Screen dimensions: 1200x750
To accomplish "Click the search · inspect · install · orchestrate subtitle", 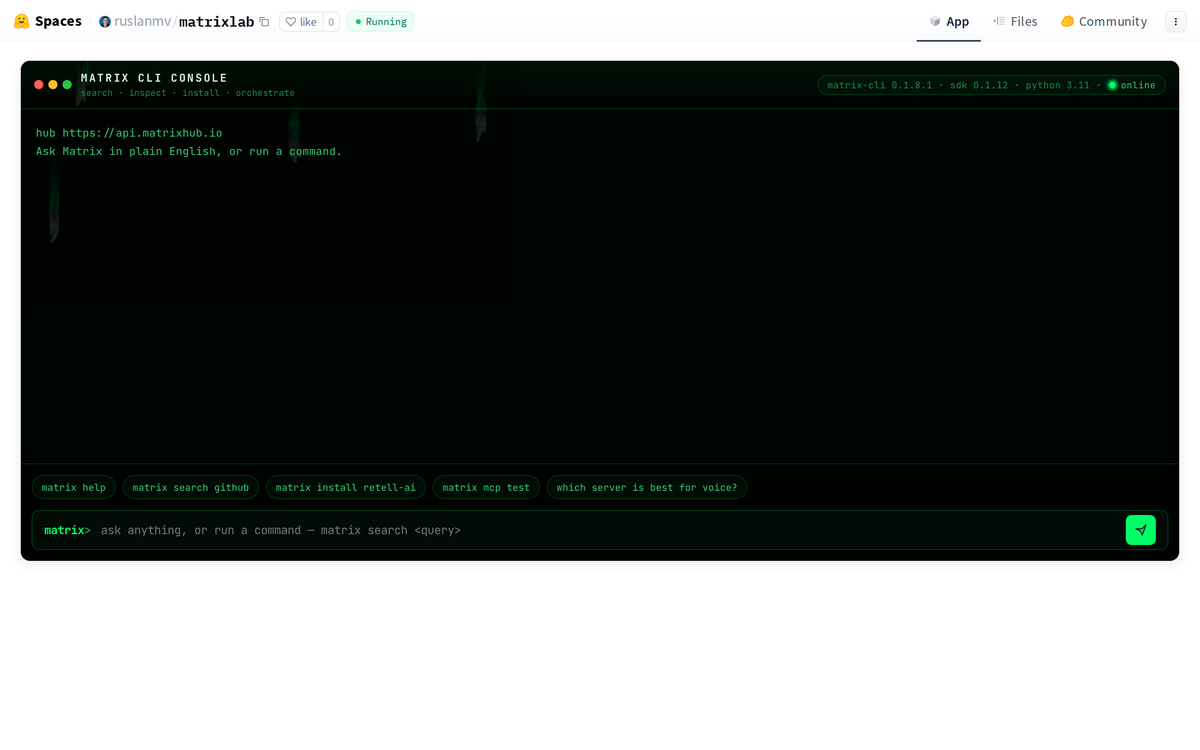I will pyautogui.click(x=188, y=93).
